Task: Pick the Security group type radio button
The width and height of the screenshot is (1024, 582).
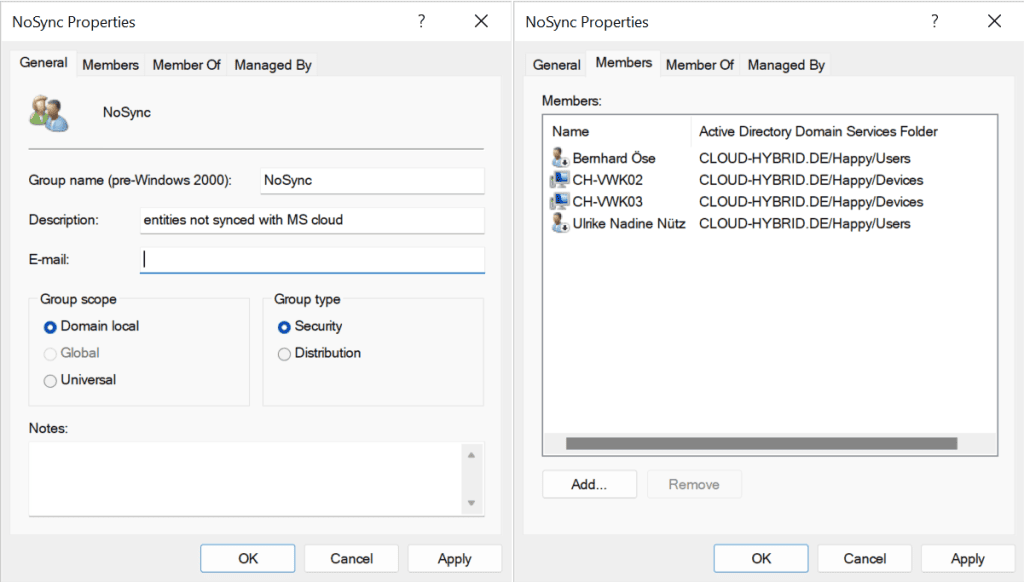Action: 285,327
